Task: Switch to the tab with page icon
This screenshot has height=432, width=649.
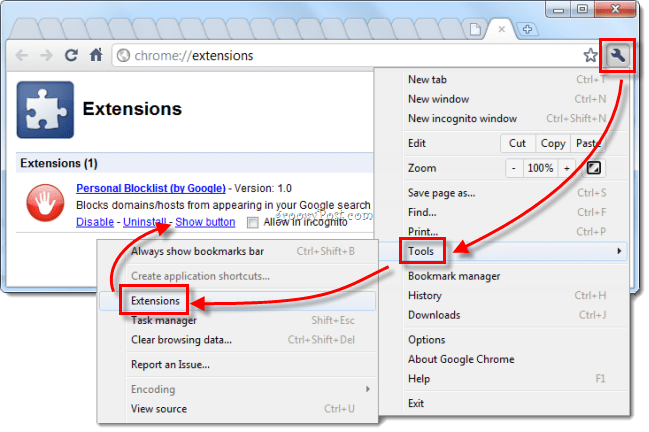Action: click(x=475, y=29)
